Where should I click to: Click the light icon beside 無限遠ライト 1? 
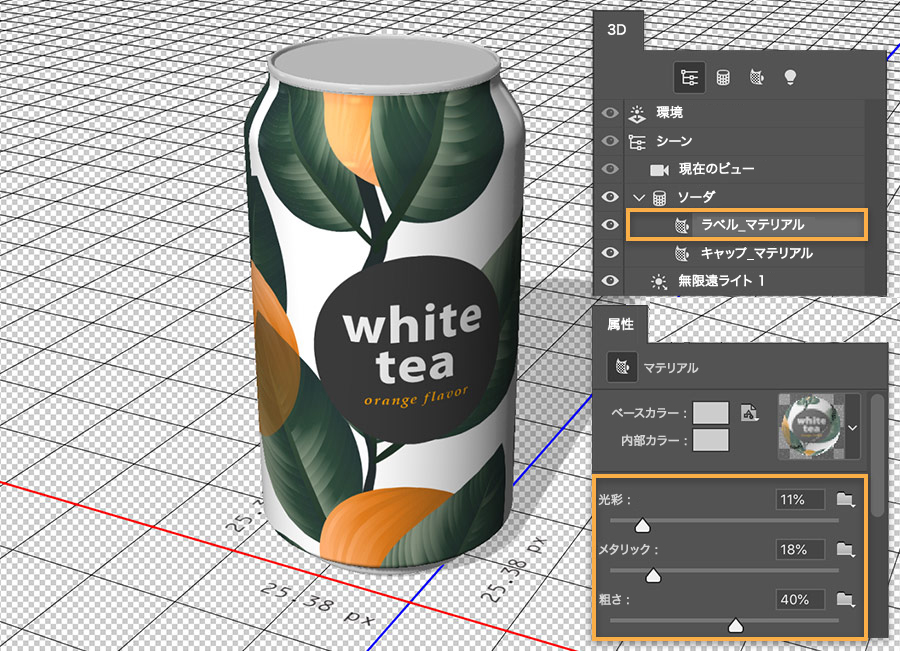click(659, 281)
